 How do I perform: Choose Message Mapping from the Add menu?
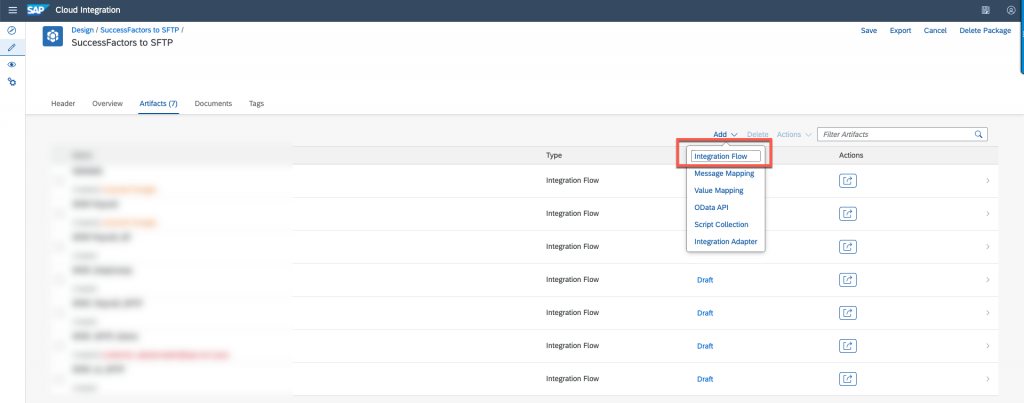pyautogui.click(x=724, y=174)
